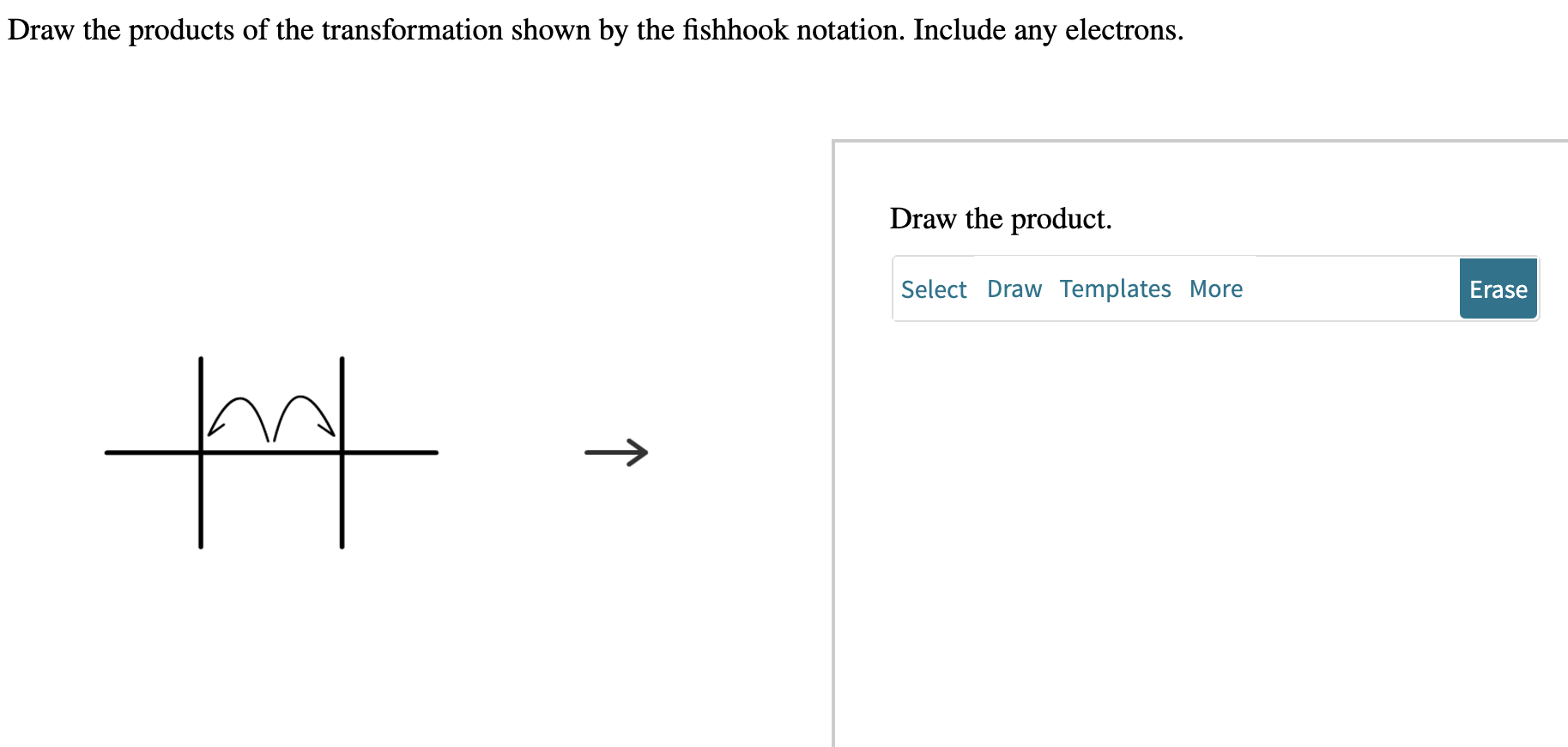Click the reaction arrow between reactant and product
Screen dimensions: 1568x747
[x=615, y=452]
